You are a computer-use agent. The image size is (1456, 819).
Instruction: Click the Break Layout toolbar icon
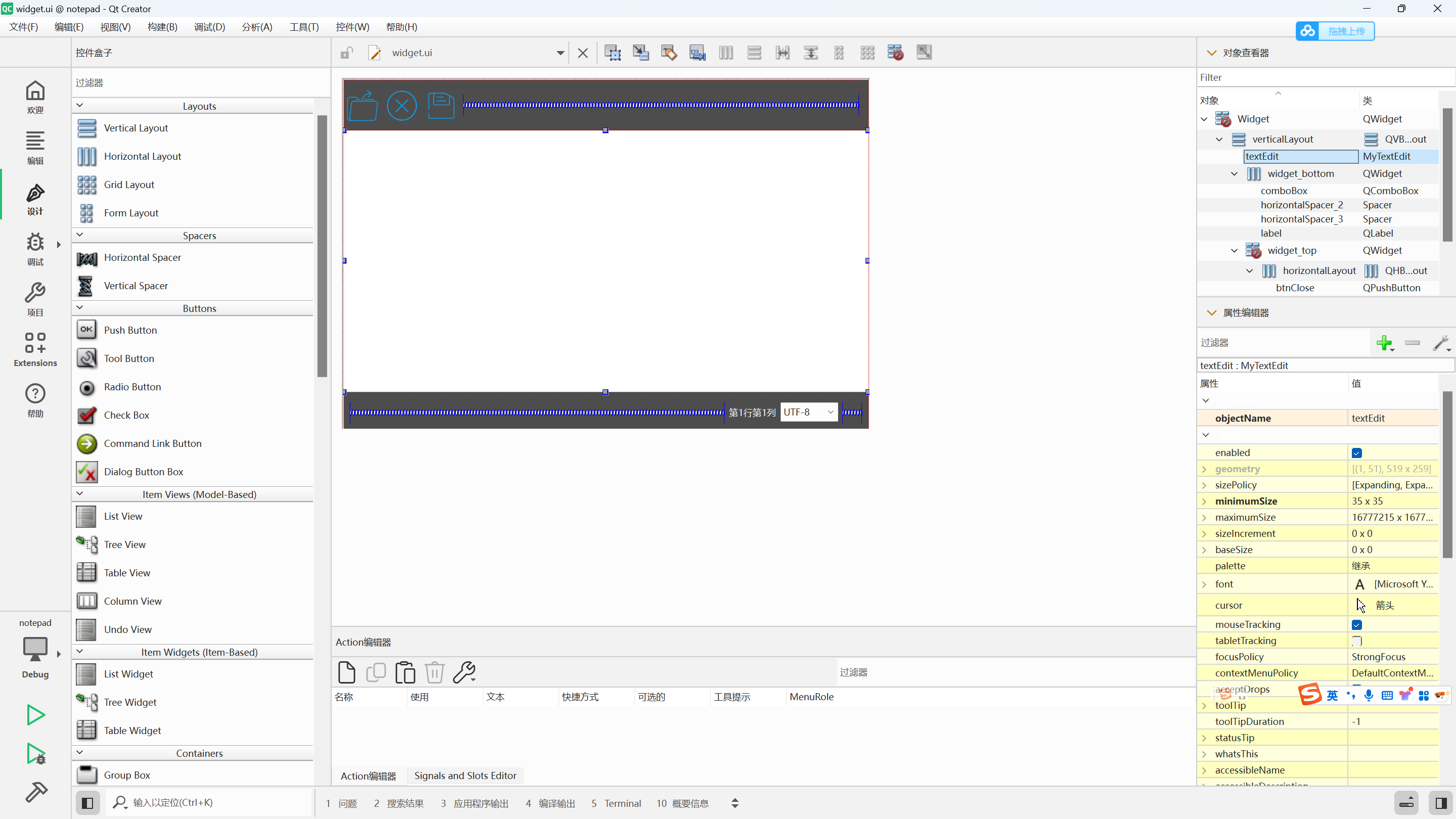tap(895, 53)
